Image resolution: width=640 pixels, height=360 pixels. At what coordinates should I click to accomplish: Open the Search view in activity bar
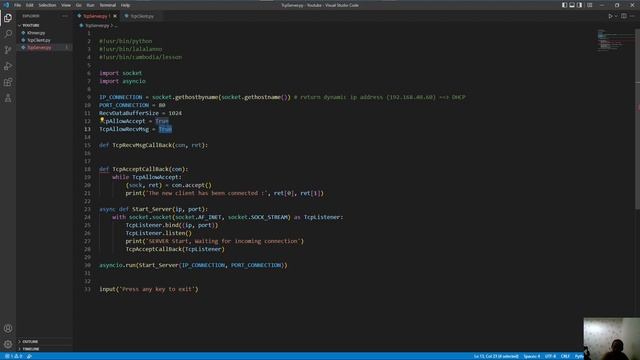(x=8, y=34)
